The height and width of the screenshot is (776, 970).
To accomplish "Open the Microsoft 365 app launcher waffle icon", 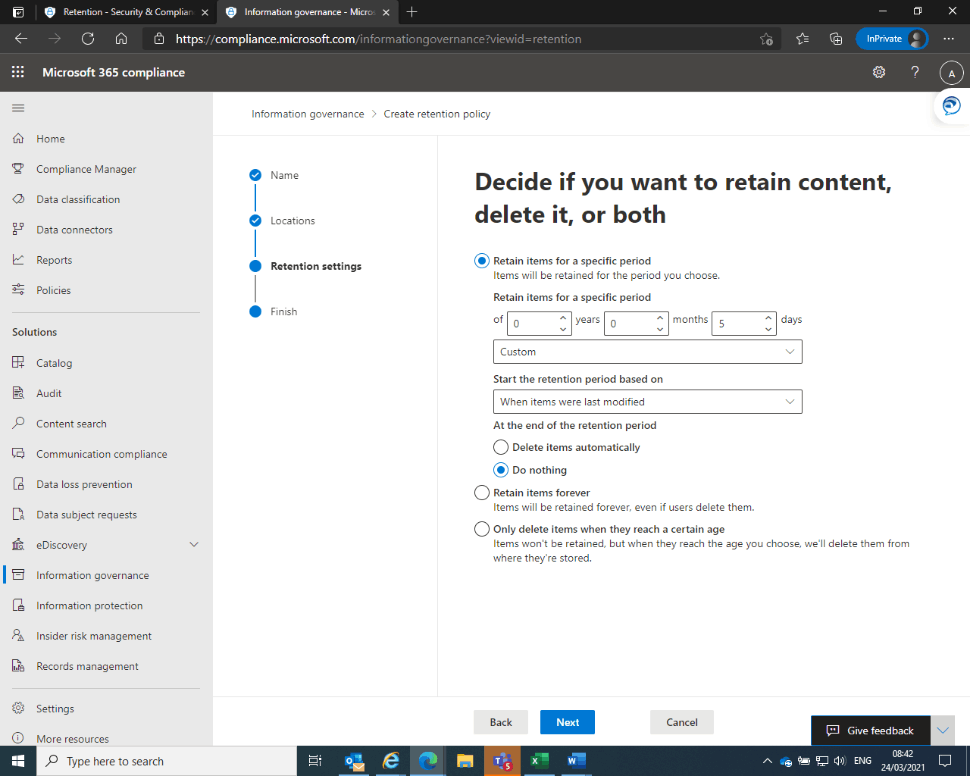I will click(18, 72).
